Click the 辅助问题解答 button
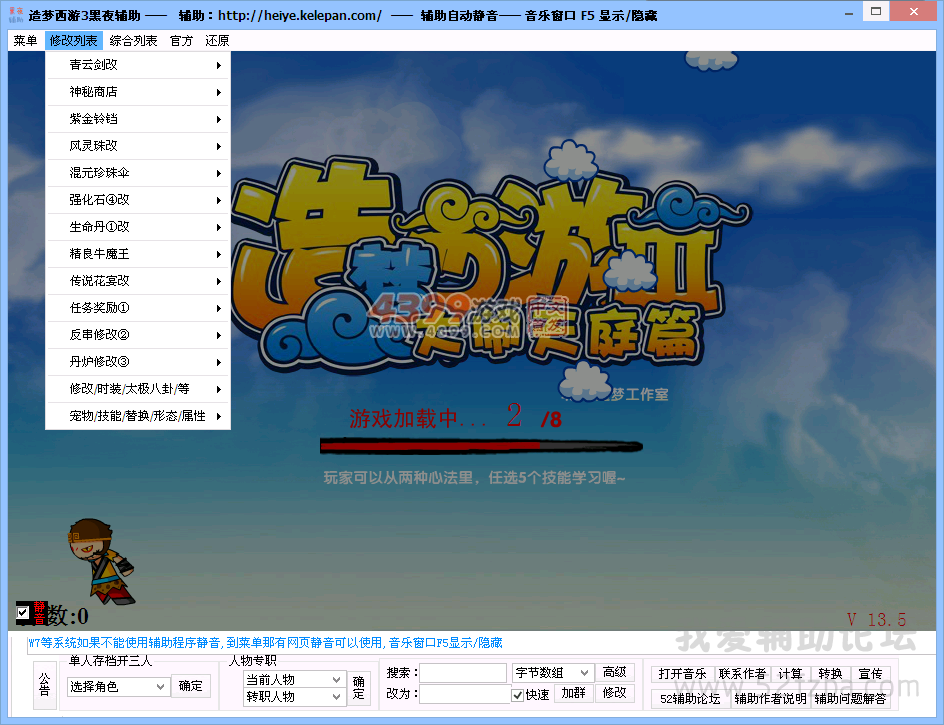 point(851,699)
